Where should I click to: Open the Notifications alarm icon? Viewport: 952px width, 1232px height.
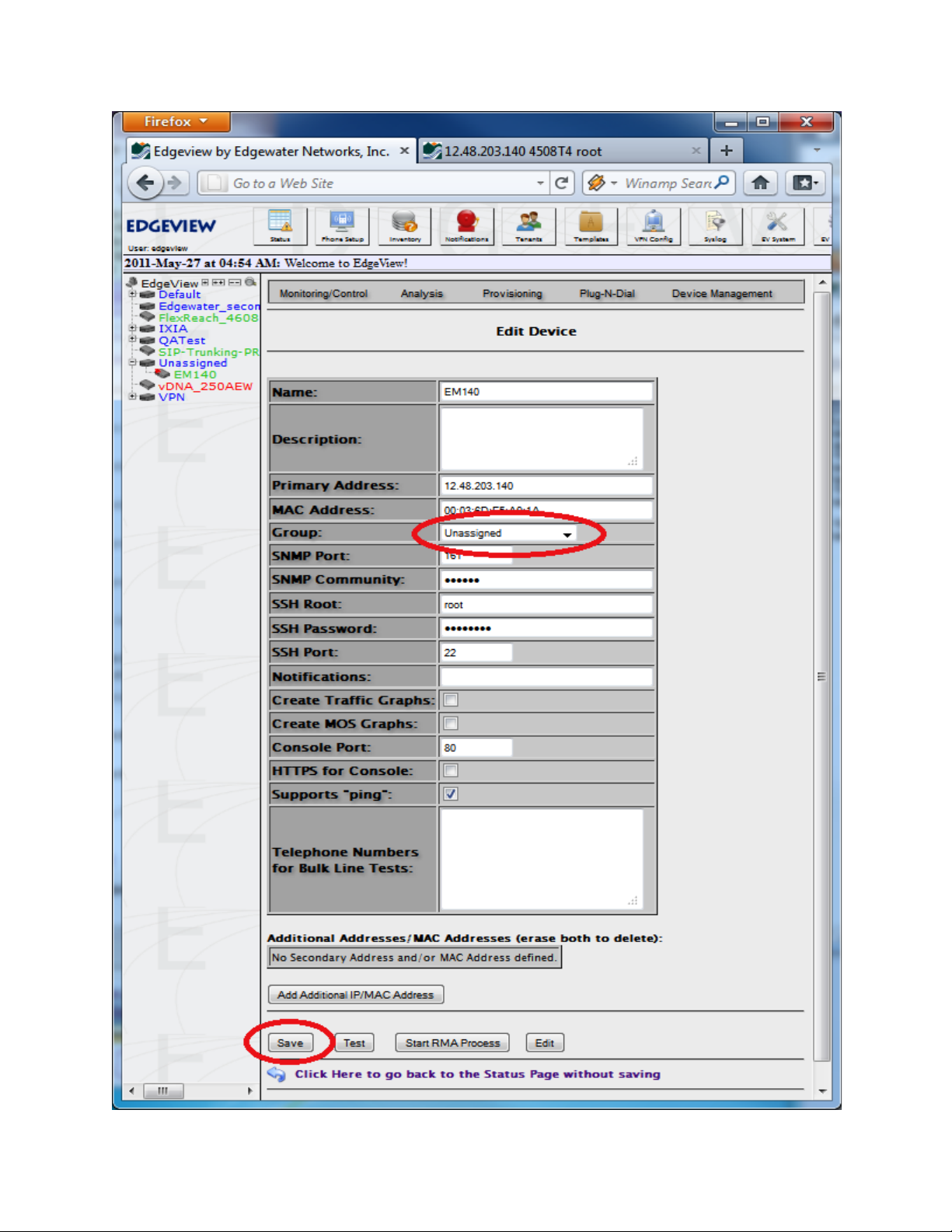click(466, 226)
